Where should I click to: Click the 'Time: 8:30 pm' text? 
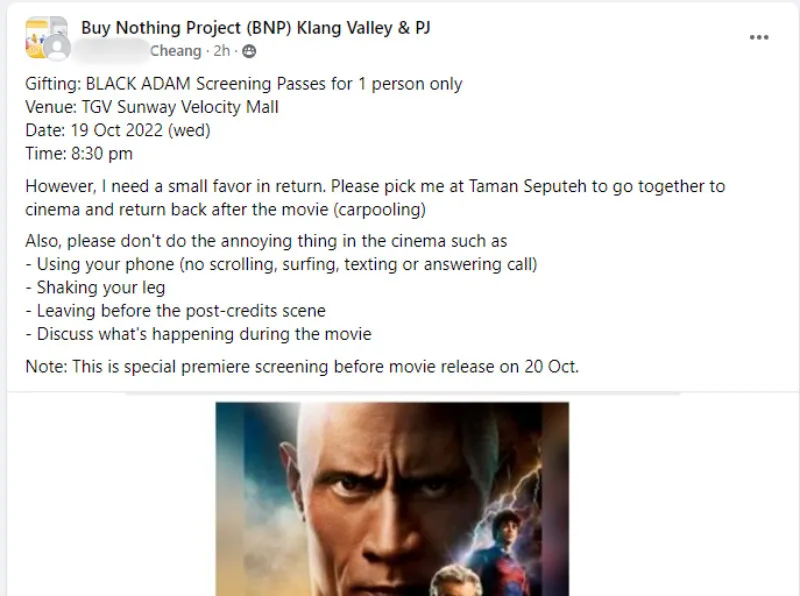(79, 153)
